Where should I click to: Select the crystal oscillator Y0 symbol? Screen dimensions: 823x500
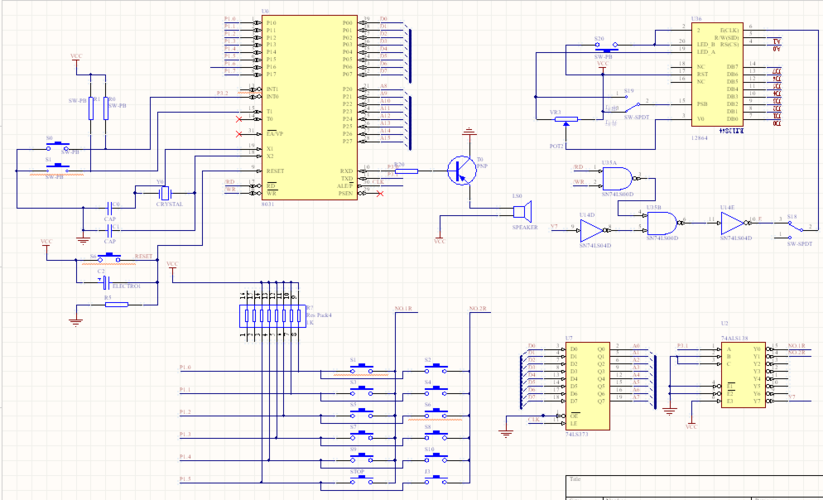tap(165, 193)
